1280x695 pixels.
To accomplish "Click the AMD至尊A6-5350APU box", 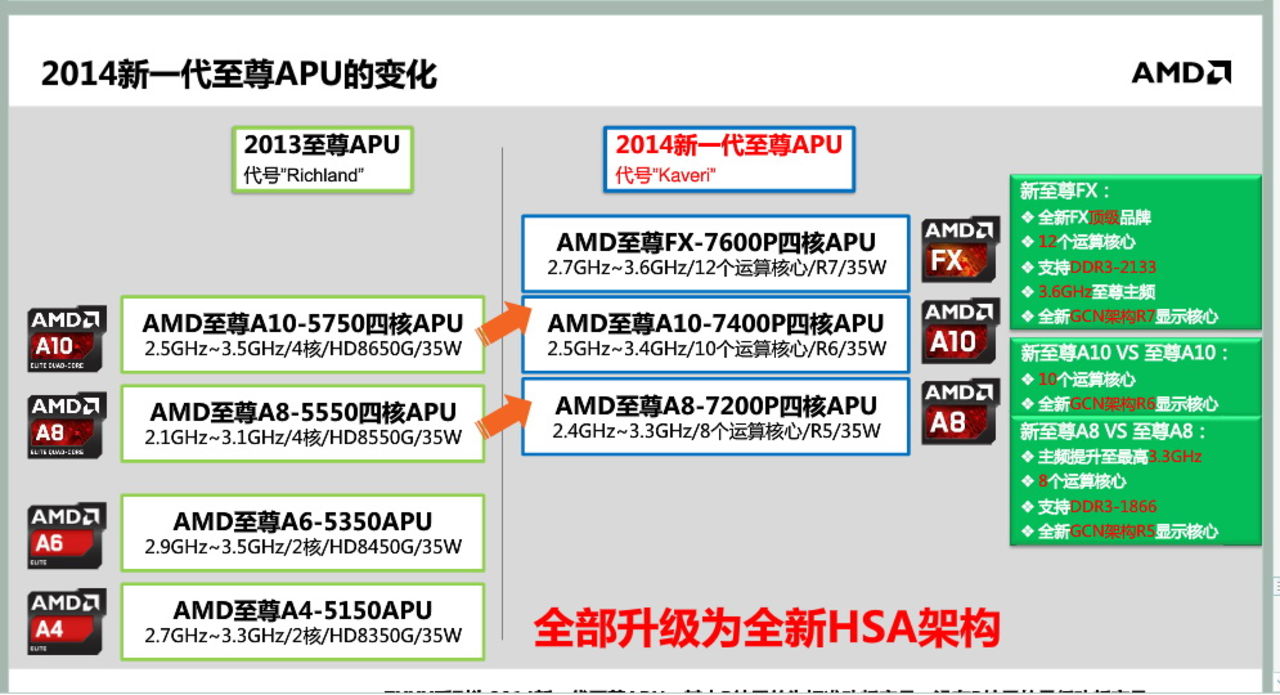I will coord(302,533).
